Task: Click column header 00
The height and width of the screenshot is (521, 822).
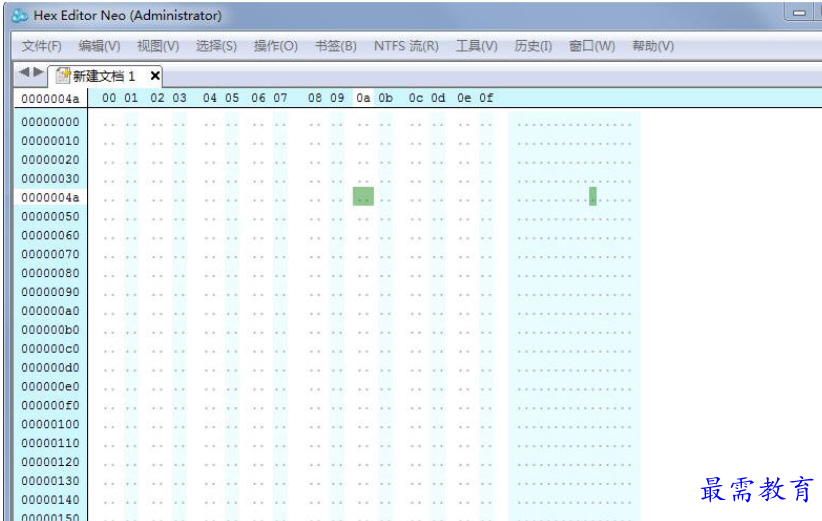Action: tap(109, 98)
